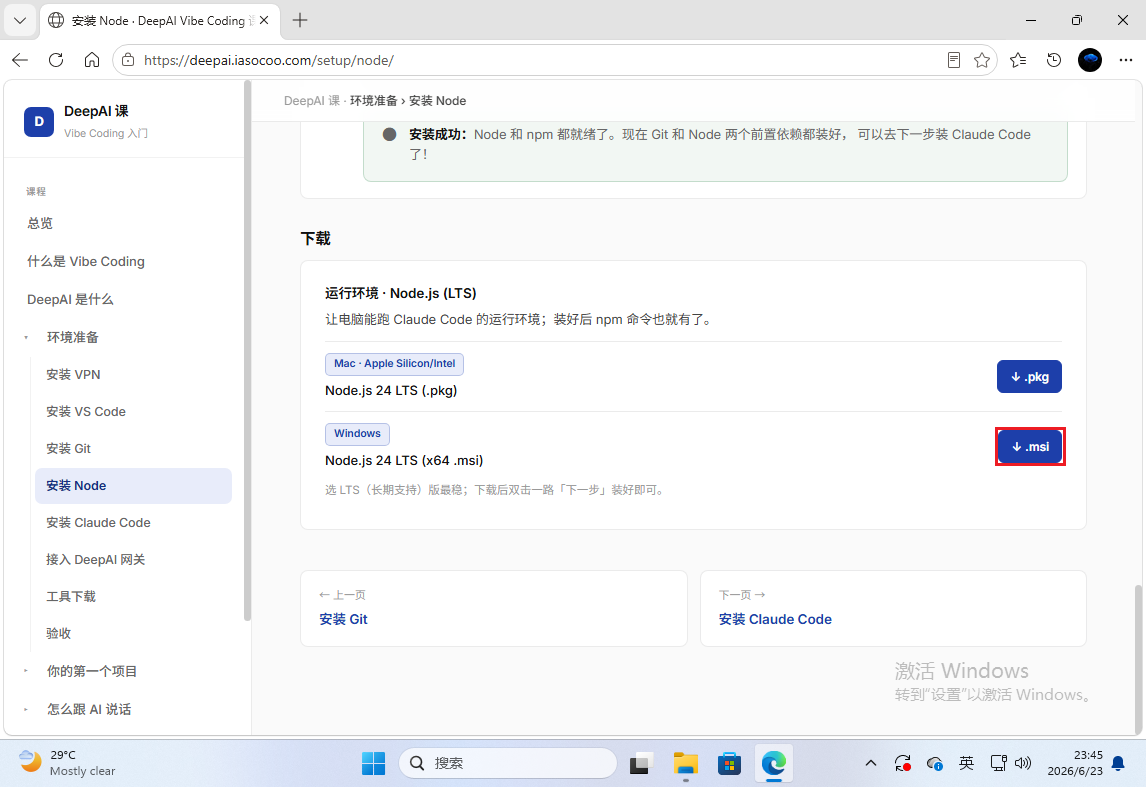This screenshot has width=1146, height=787.
Task: Open network status tray icon
Action: (x=998, y=764)
